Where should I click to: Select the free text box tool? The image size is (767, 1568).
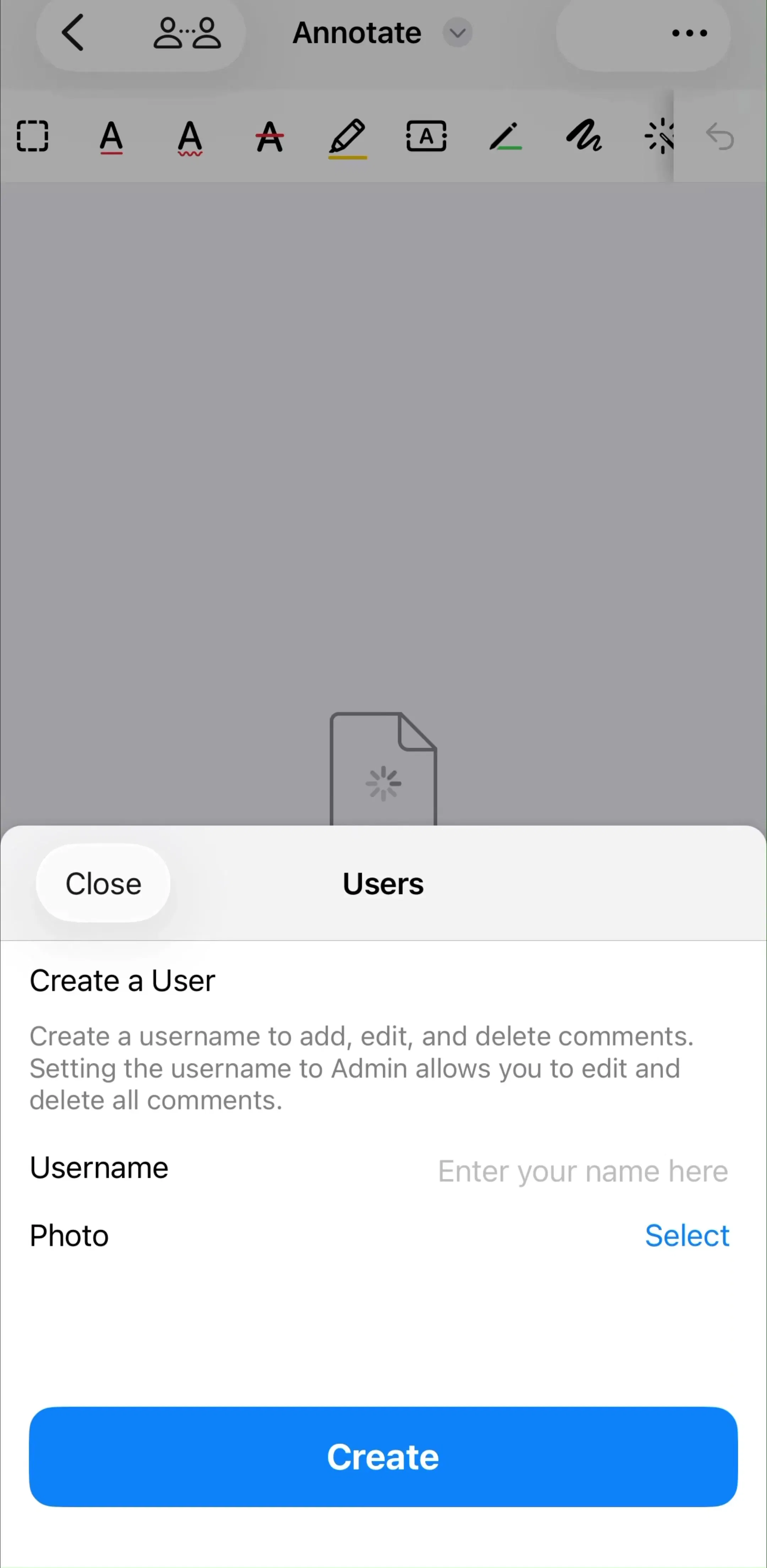tap(426, 136)
